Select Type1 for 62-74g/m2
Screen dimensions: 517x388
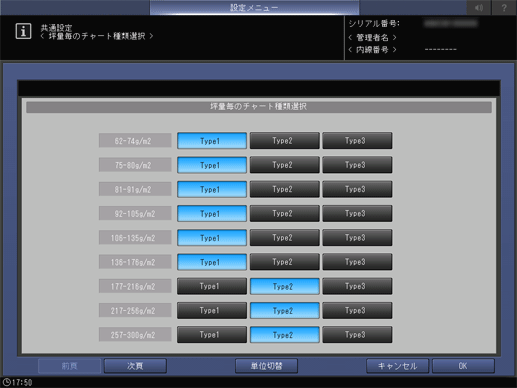click(212, 141)
